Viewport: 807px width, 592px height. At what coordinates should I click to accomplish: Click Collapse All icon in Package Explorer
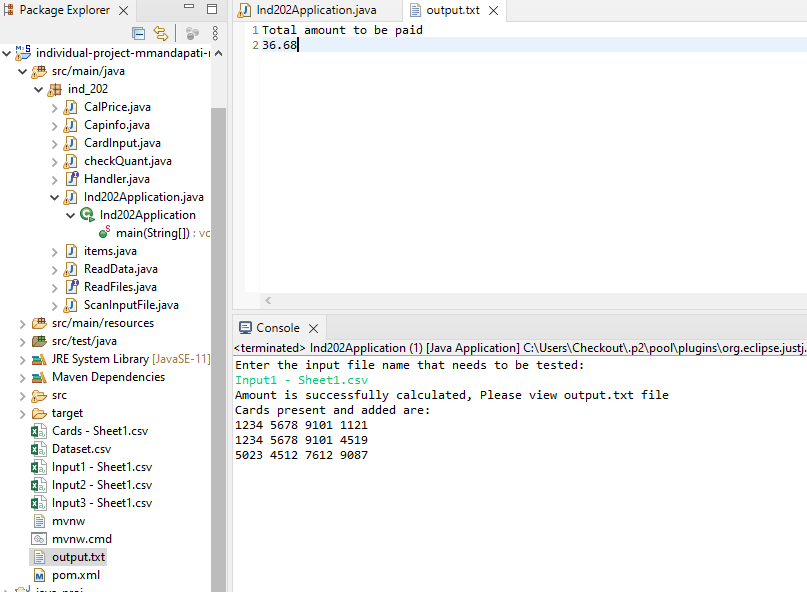(x=138, y=34)
